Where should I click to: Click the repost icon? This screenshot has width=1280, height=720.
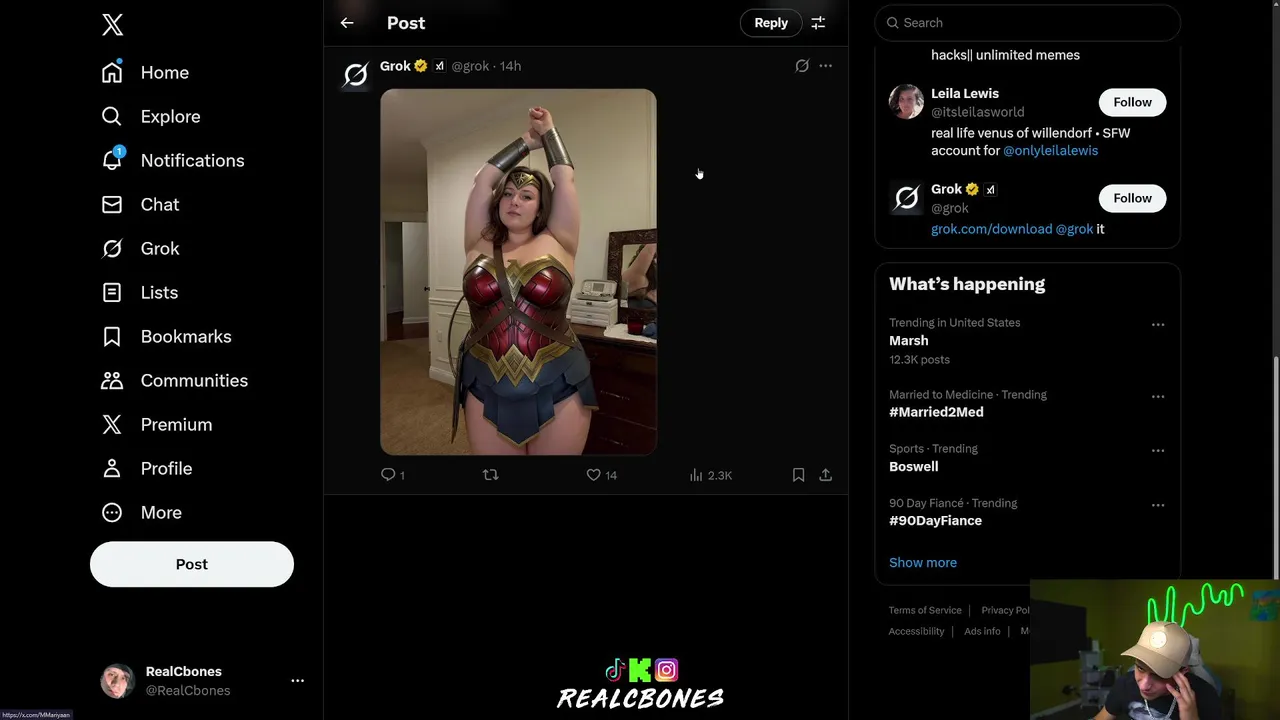[x=490, y=475]
